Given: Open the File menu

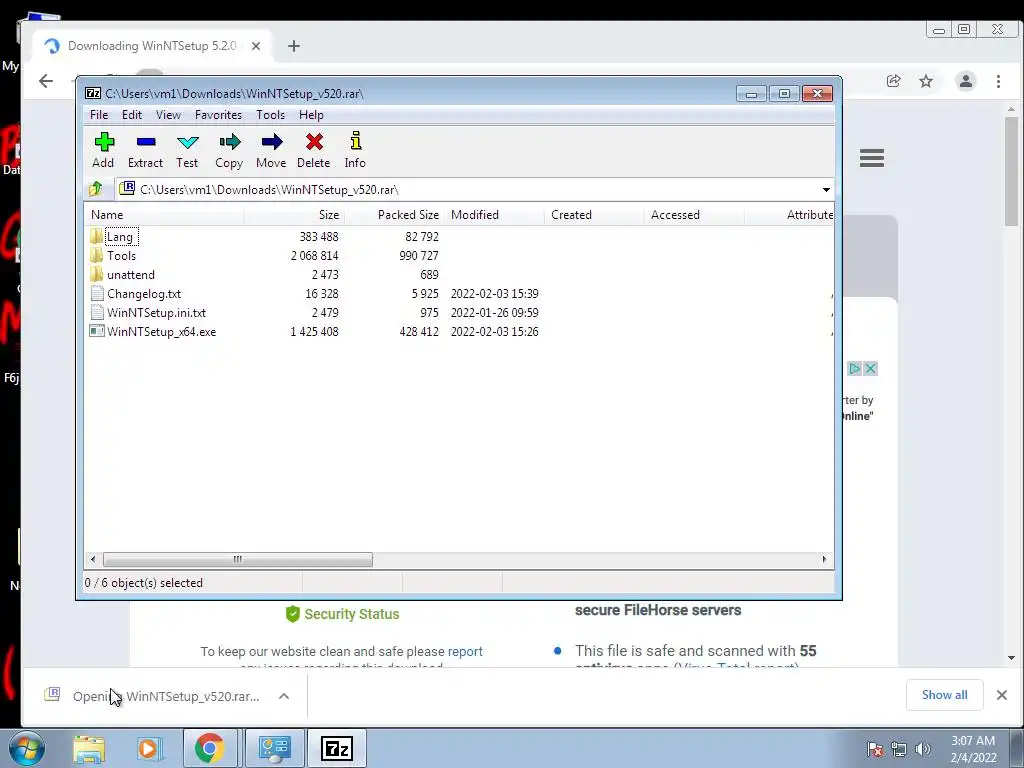Looking at the screenshot, I should pyautogui.click(x=99, y=115).
